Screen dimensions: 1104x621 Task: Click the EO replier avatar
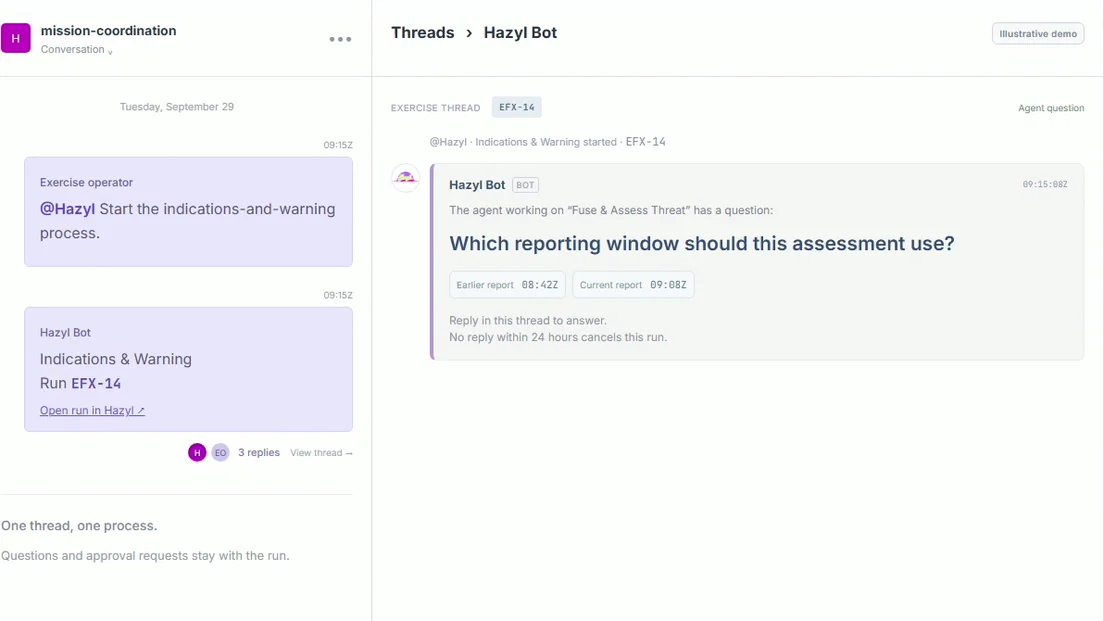pos(220,453)
